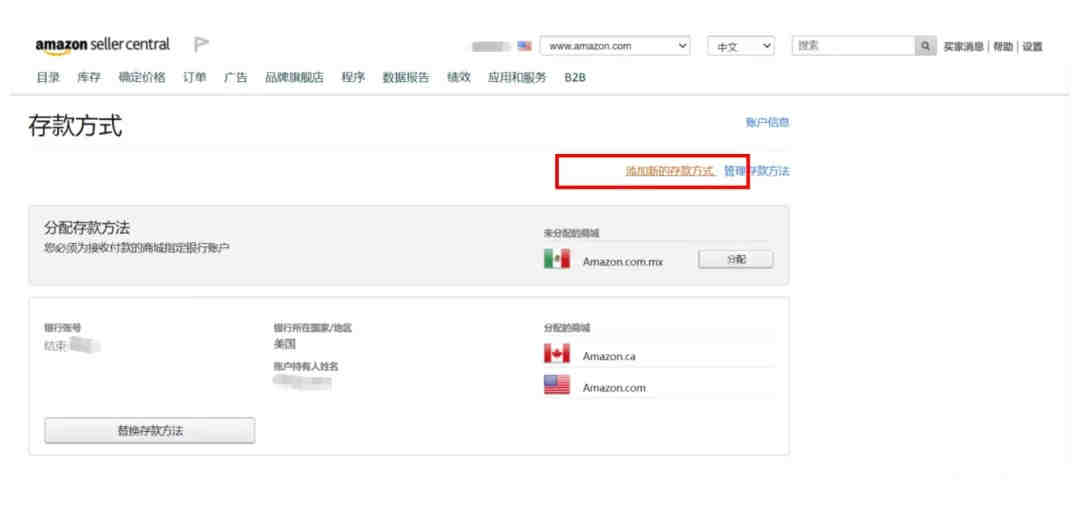Open the 绩效 menu

(x=459, y=78)
